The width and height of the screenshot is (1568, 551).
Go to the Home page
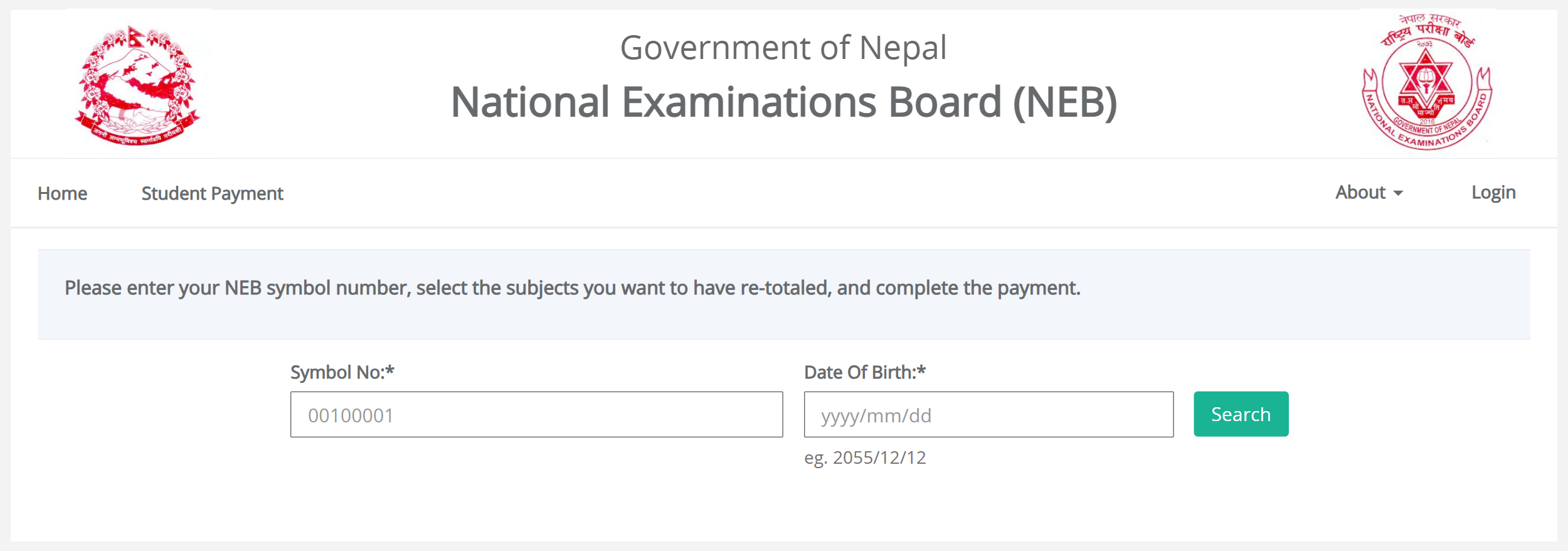click(x=62, y=193)
